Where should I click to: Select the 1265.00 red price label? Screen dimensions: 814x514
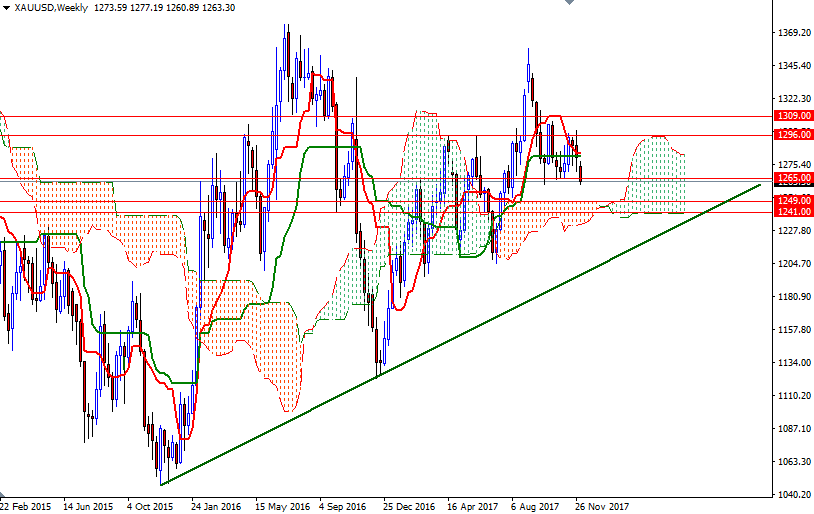793,178
